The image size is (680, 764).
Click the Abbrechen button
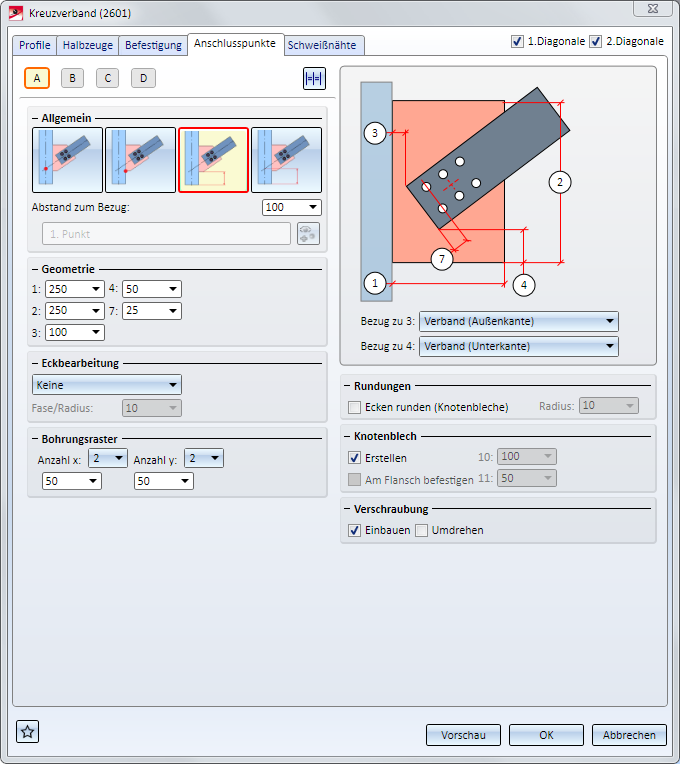pyautogui.click(x=629, y=735)
